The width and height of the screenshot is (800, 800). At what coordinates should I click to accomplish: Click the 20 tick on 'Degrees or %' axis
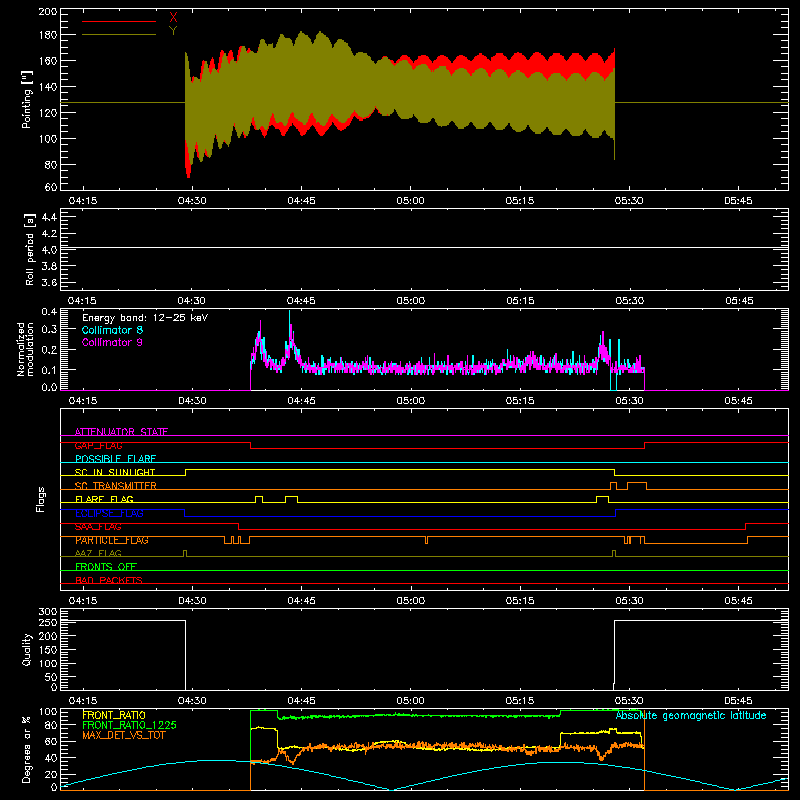(x=51, y=774)
